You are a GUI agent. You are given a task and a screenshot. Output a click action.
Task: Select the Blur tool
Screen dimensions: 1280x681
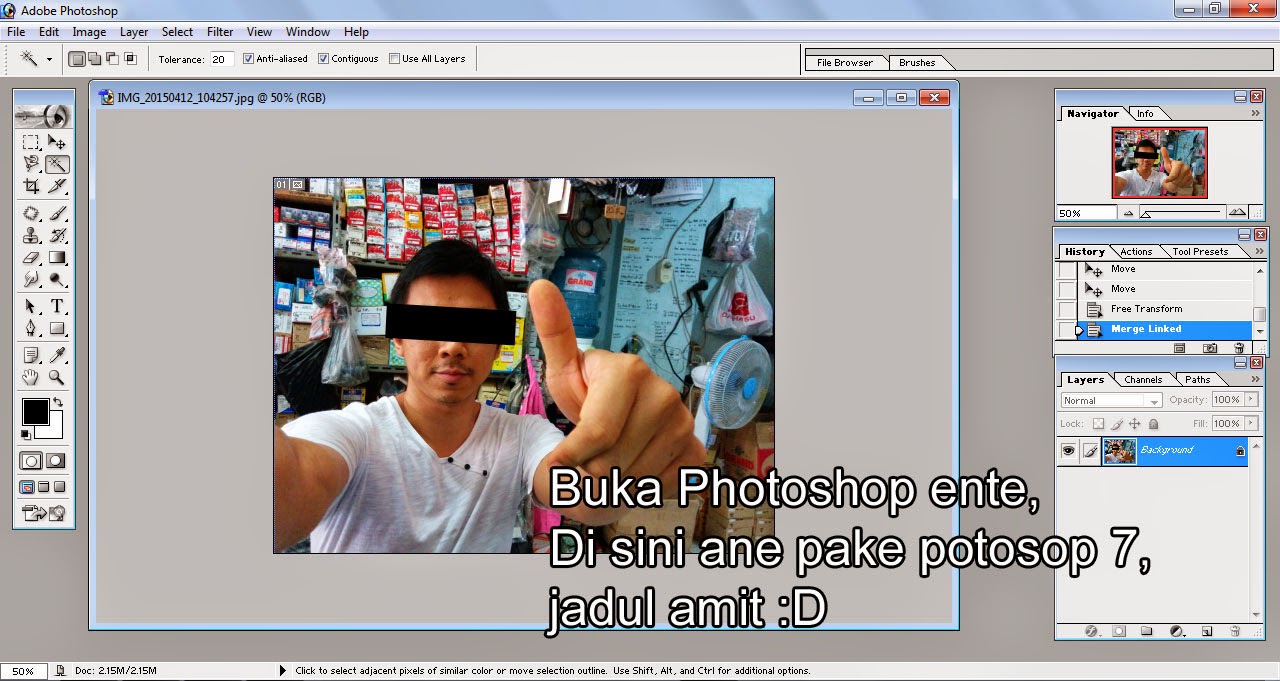pyautogui.click(x=31, y=280)
